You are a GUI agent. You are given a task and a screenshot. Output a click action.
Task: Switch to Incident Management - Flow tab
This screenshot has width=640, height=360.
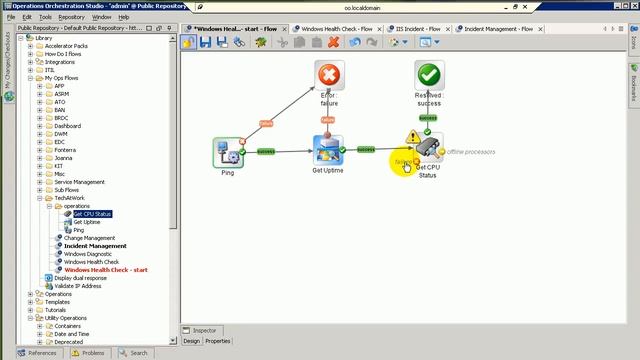coord(498,29)
